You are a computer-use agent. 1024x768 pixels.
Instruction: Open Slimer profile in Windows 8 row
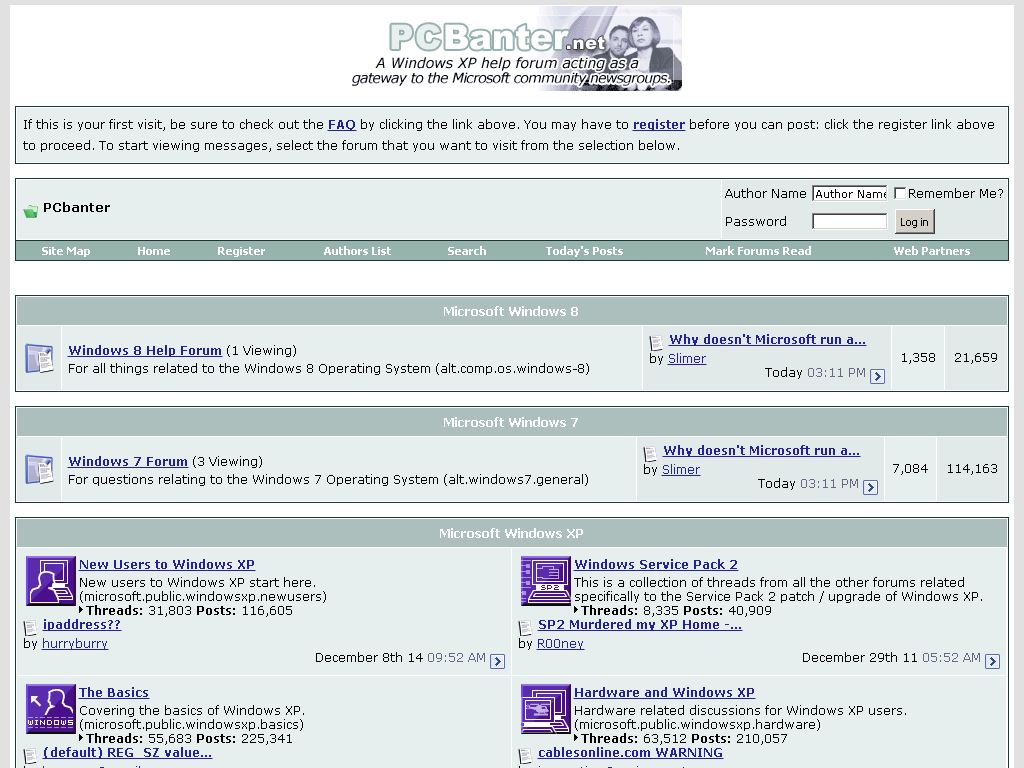pyautogui.click(x=687, y=359)
